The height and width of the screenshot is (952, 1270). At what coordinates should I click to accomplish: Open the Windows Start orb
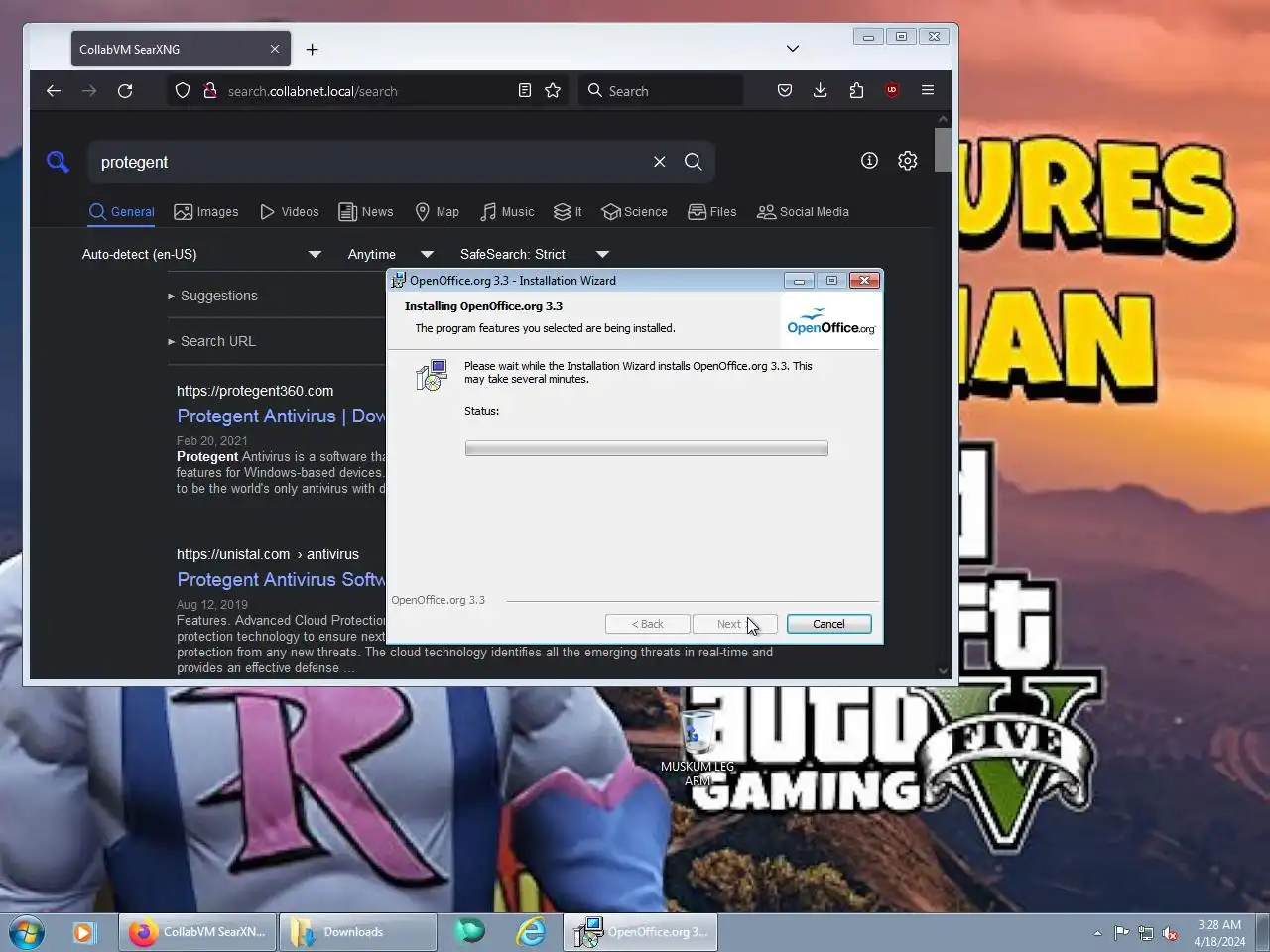(27, 932)
